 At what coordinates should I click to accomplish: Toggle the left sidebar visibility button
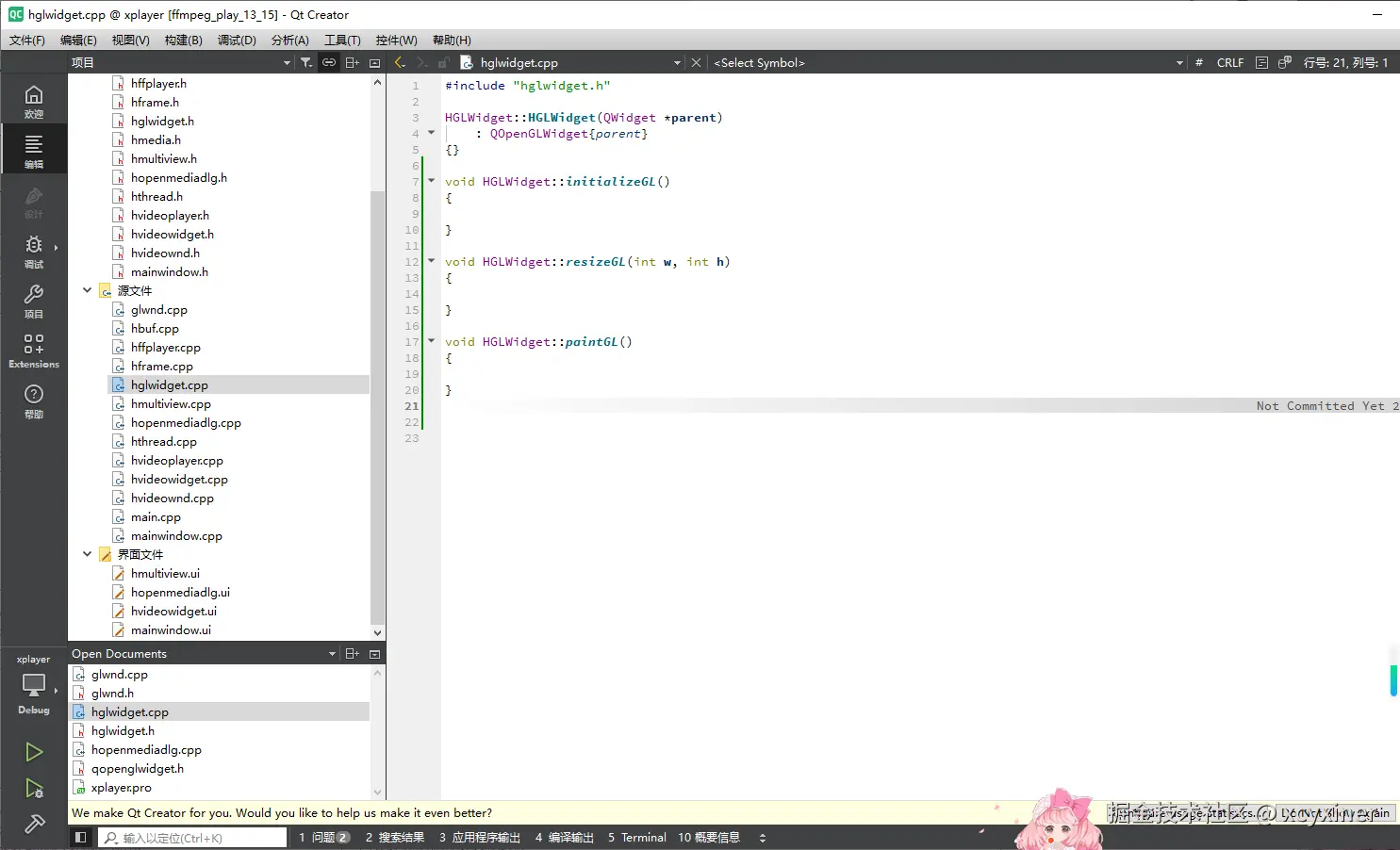(81, 837)
